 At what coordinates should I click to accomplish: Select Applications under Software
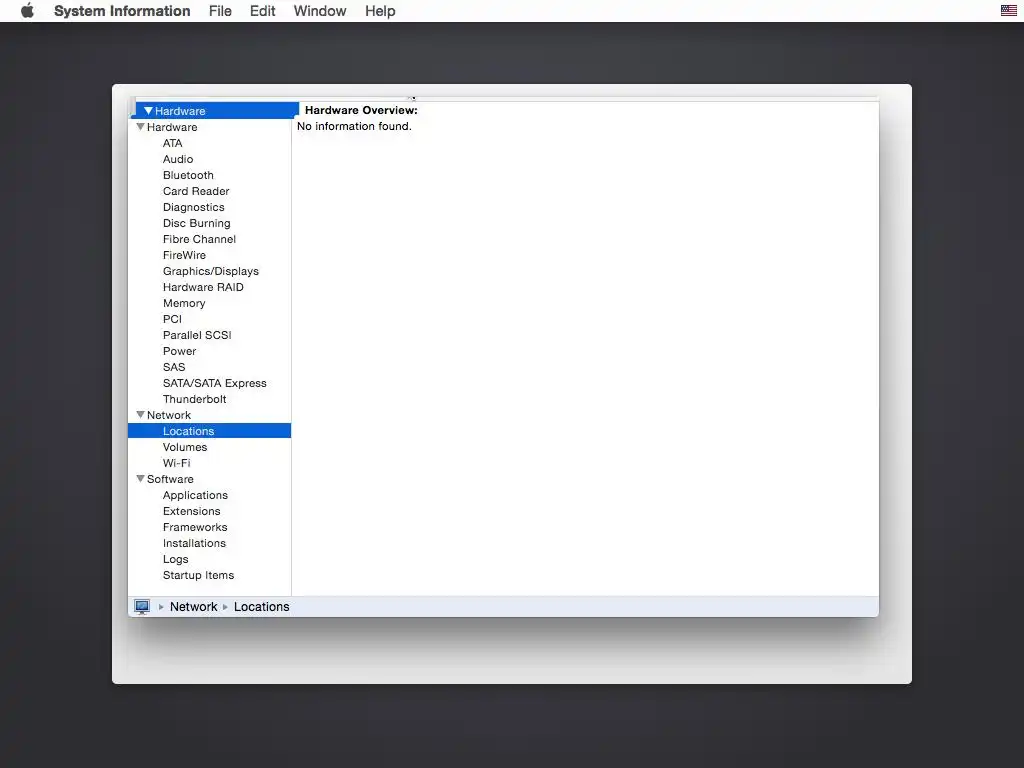coord(195,495)
